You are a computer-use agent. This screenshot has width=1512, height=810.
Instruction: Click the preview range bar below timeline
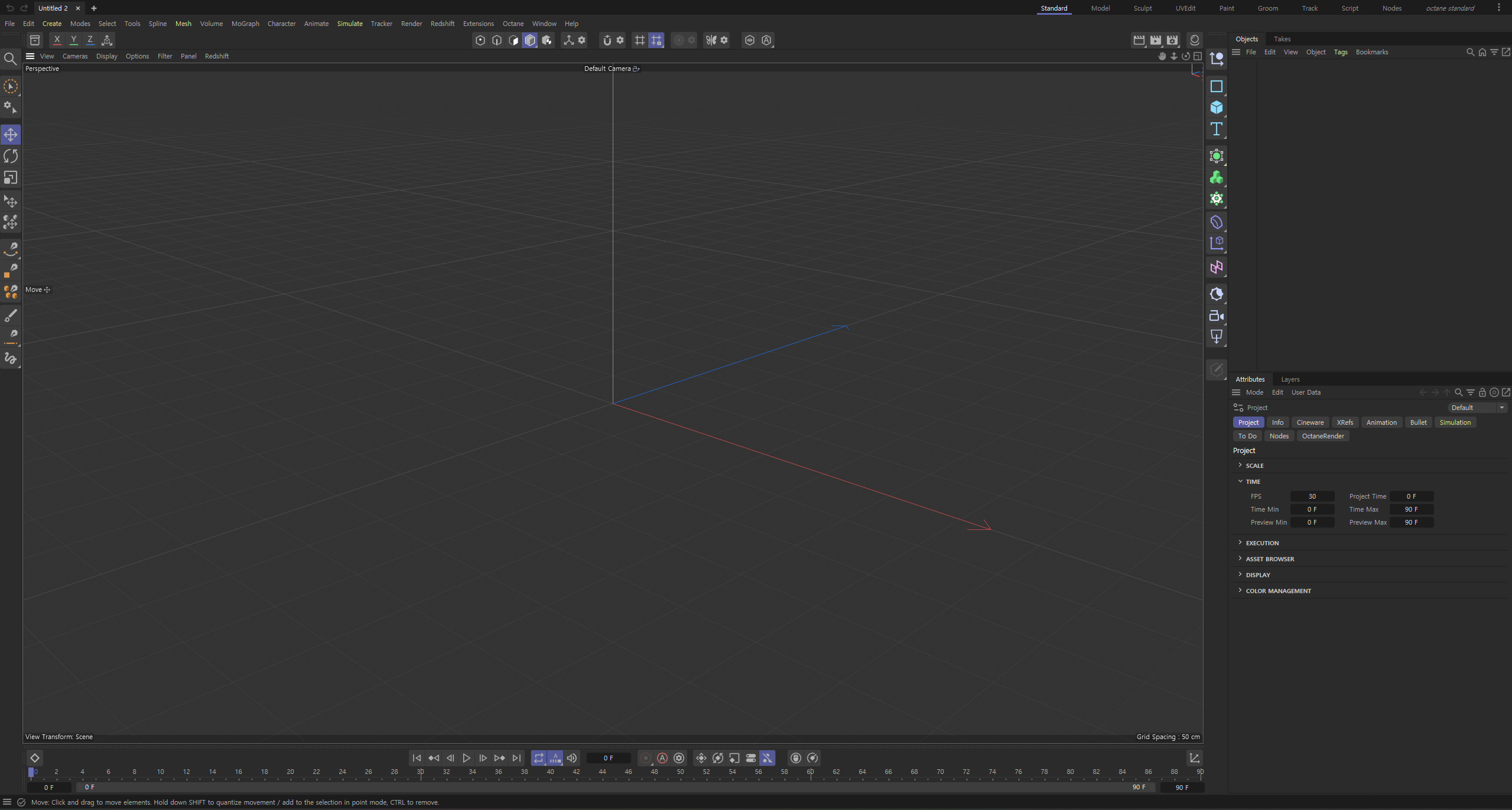click(x=616, y=787)
